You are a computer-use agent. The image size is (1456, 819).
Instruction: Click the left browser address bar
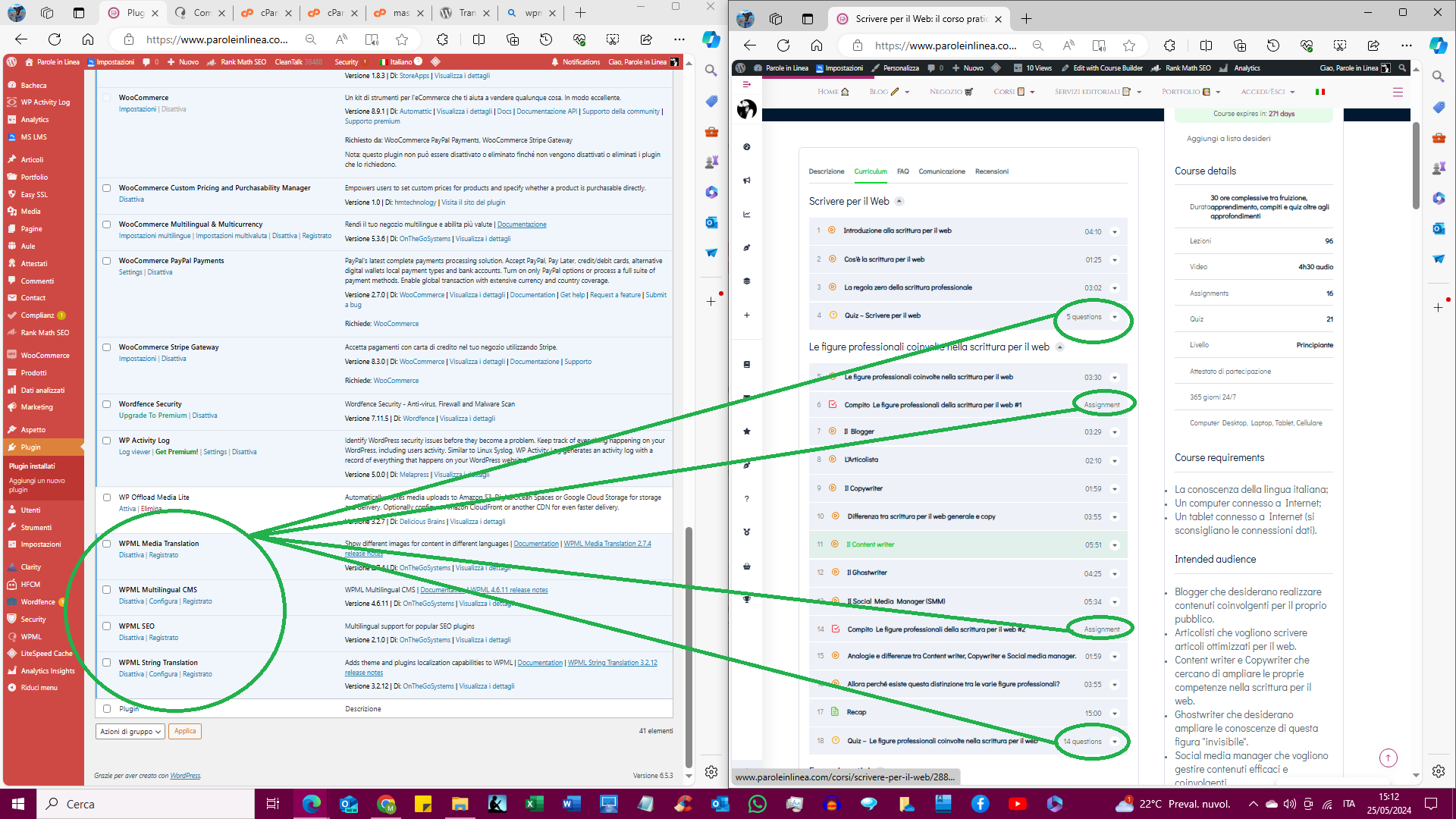click(x=216, y=39)
